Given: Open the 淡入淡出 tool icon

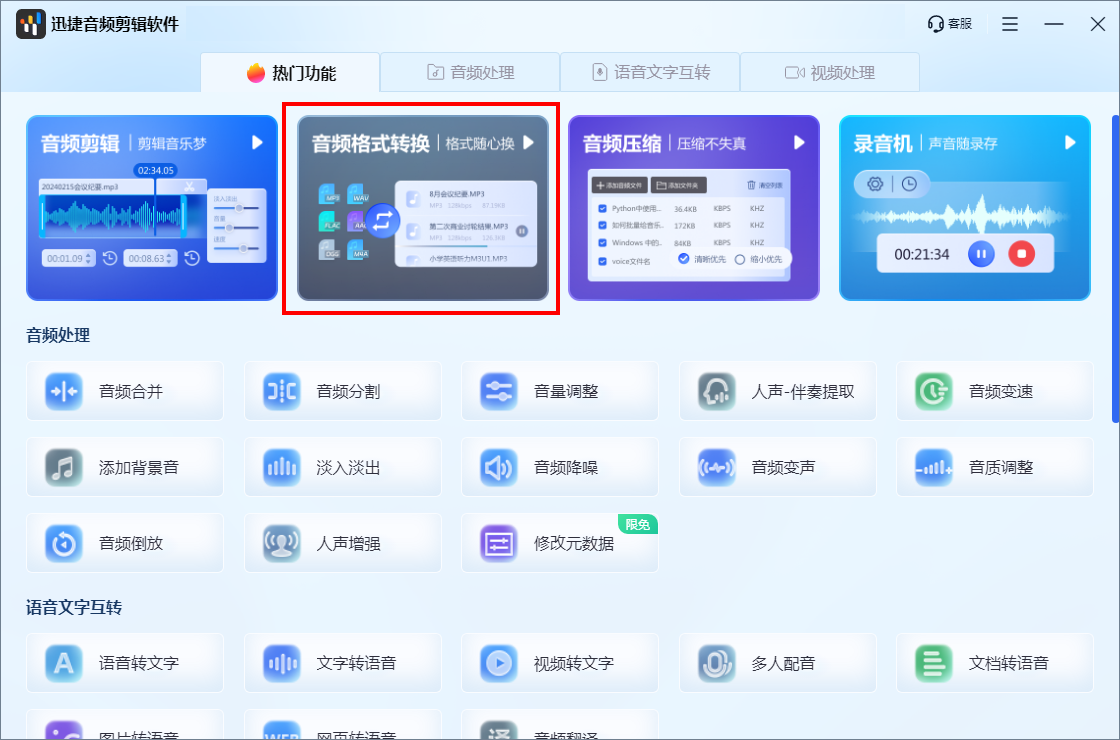Looking at the screenshot, I should (x=281, y=468).
